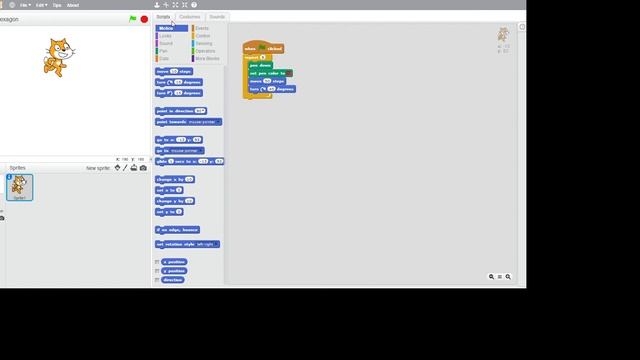Paint new sprite with the brush icon
The width and height of the screenshot is (640, 360).
[125, 168]
